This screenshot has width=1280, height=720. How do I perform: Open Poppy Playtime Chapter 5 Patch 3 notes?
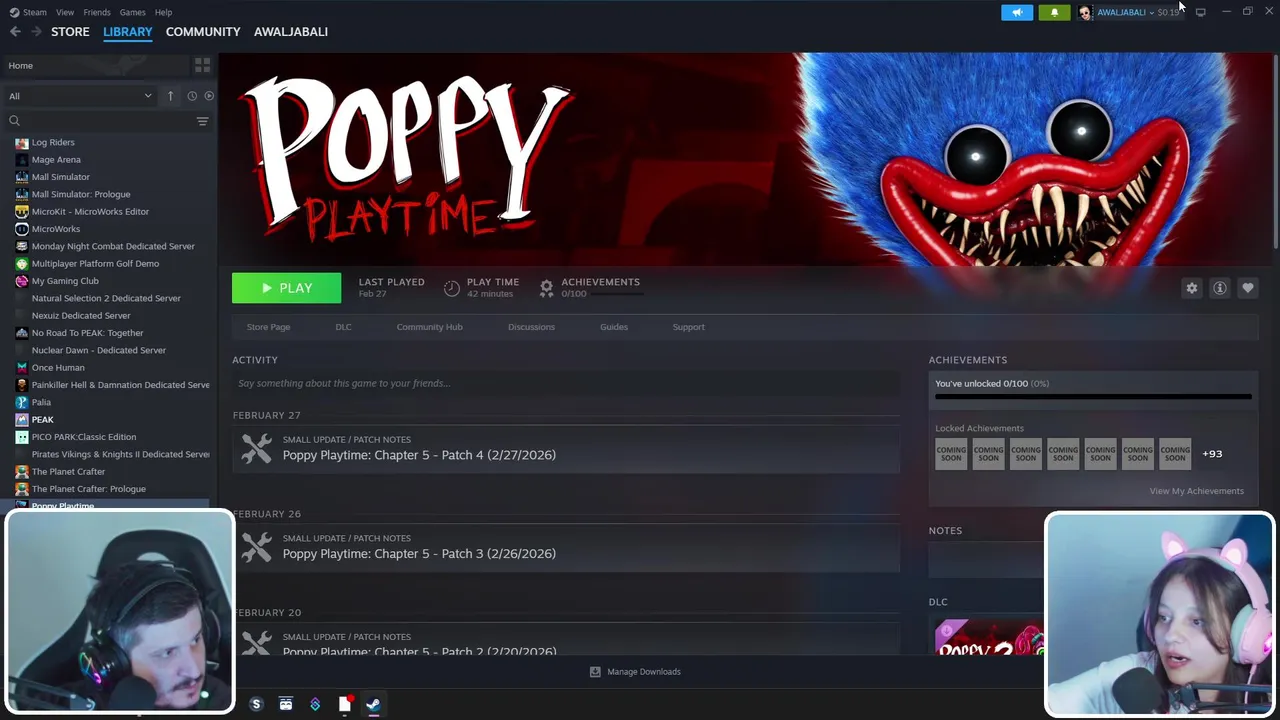click(419, 554)
